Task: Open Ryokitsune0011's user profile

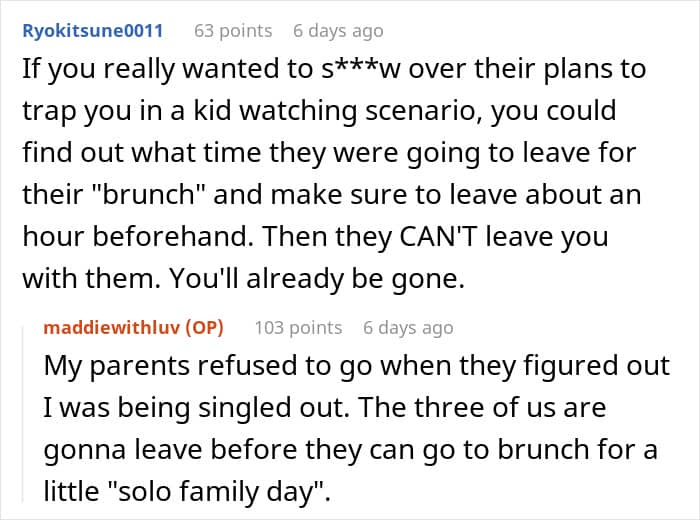Action: point(91,31)
